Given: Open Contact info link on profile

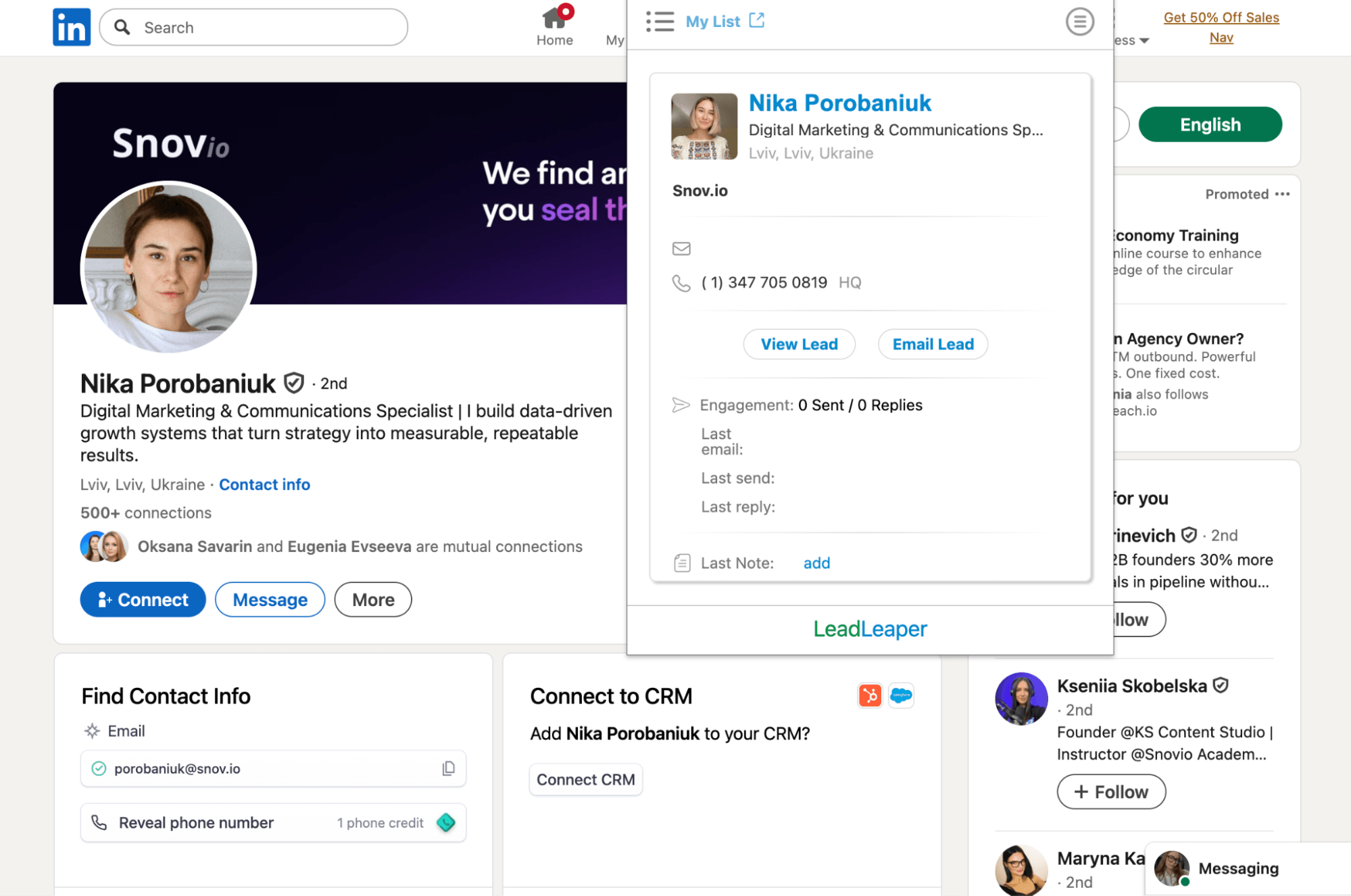Looking at the screenshot, I should (x=264, y=484).
